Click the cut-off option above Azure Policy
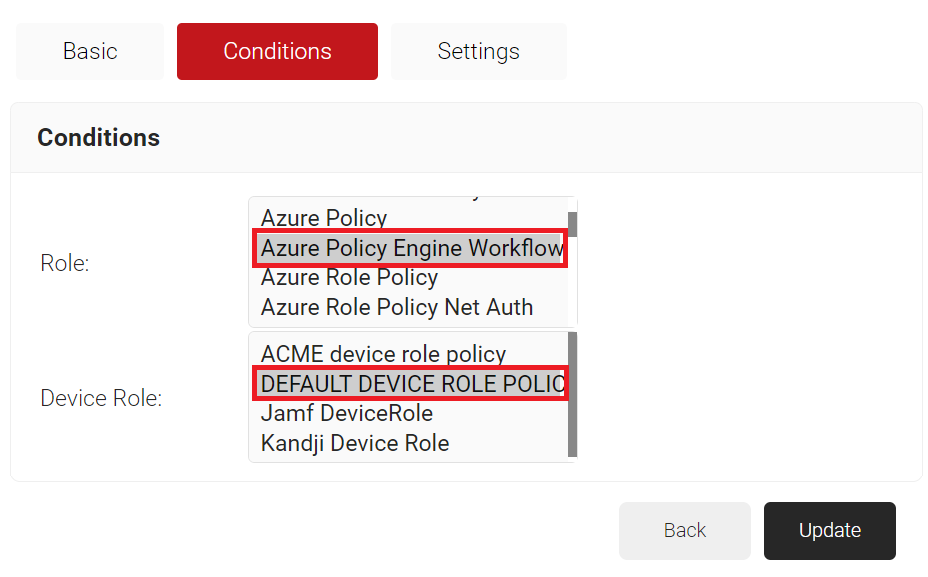The image size is (928, 577). point(410,199)
